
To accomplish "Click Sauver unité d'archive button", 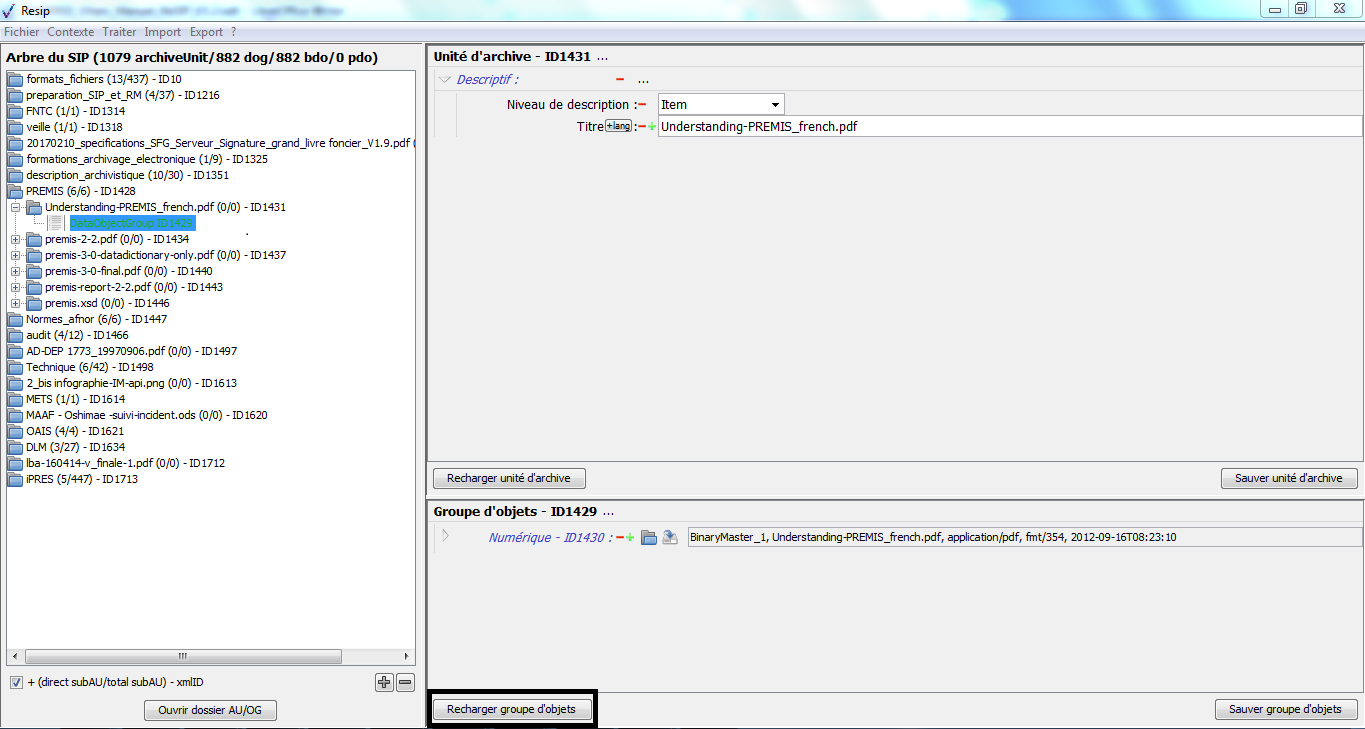I will coord(1288,479).
